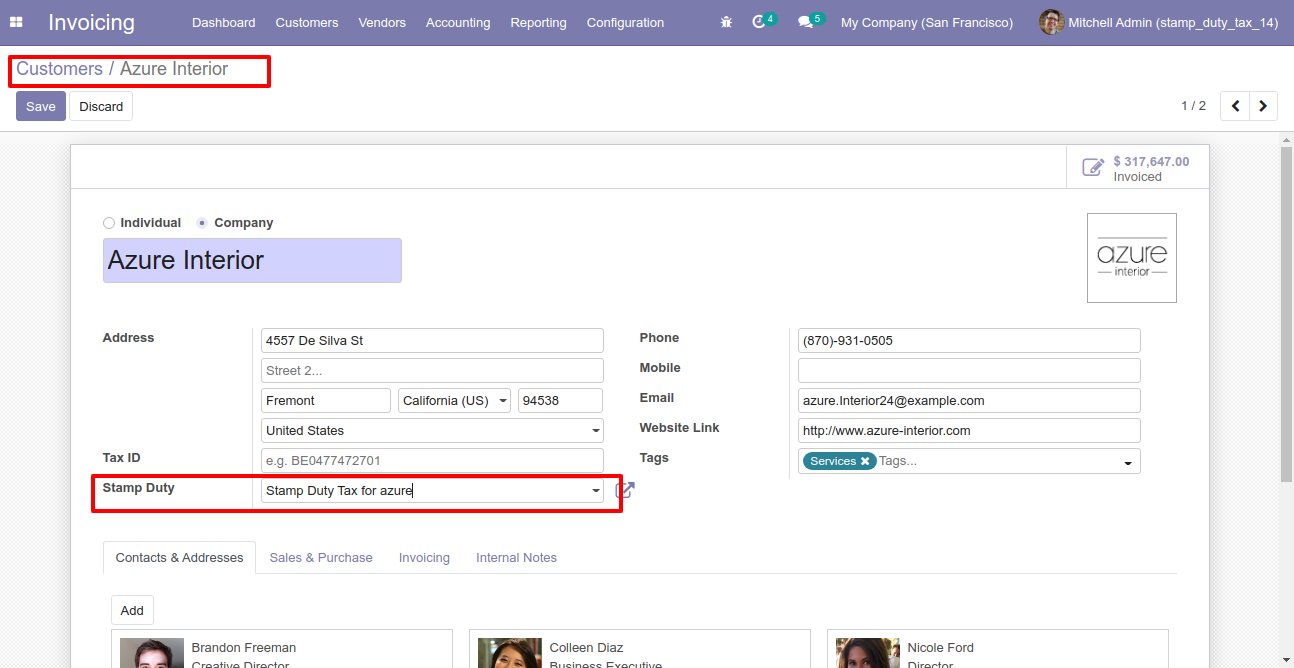1294x668 pixels.
Task: Click the Fremont city field
Action: pos(326,401)
